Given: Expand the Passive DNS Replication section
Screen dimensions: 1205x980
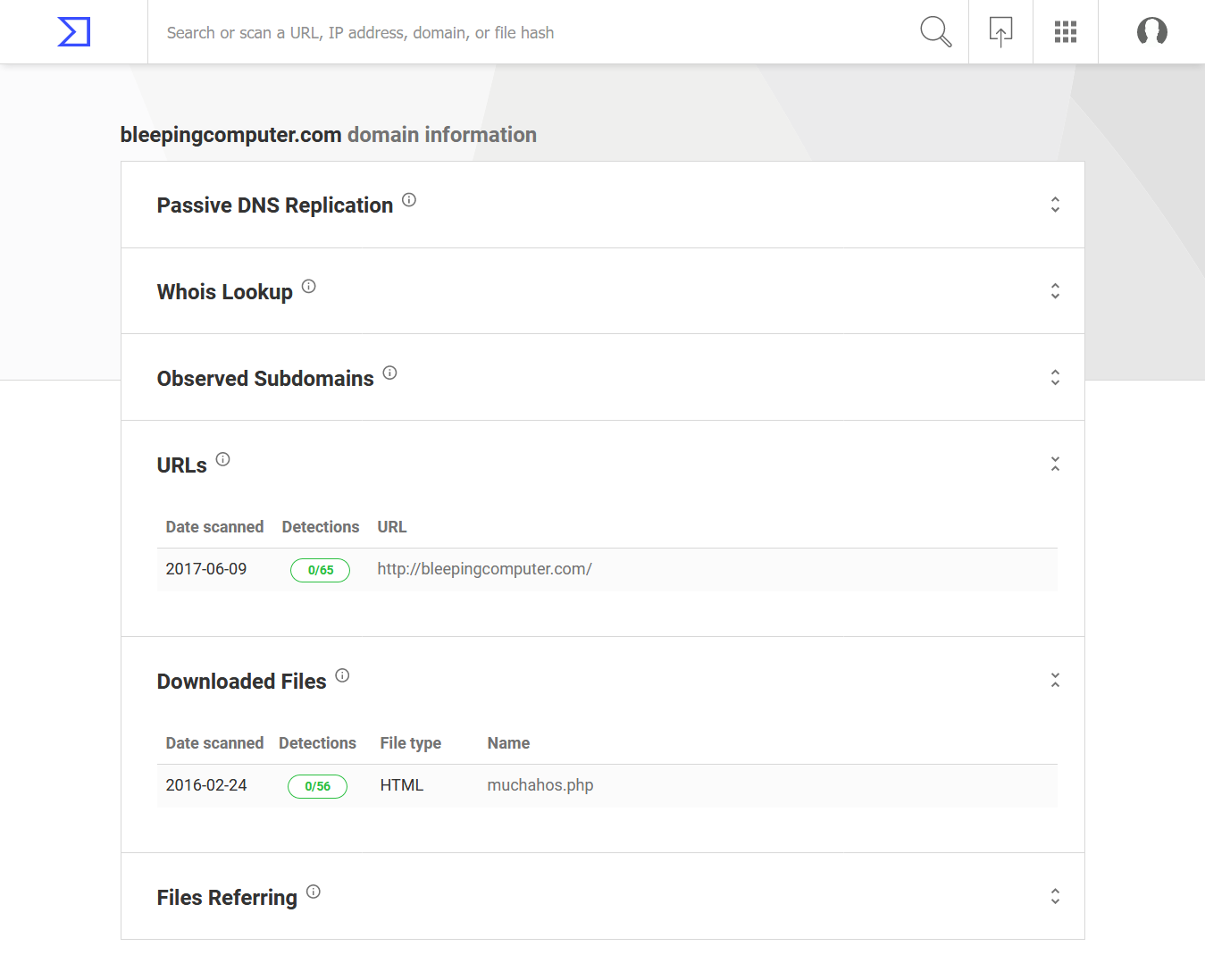Looking at the screenshot, I should coord(1055,205).
